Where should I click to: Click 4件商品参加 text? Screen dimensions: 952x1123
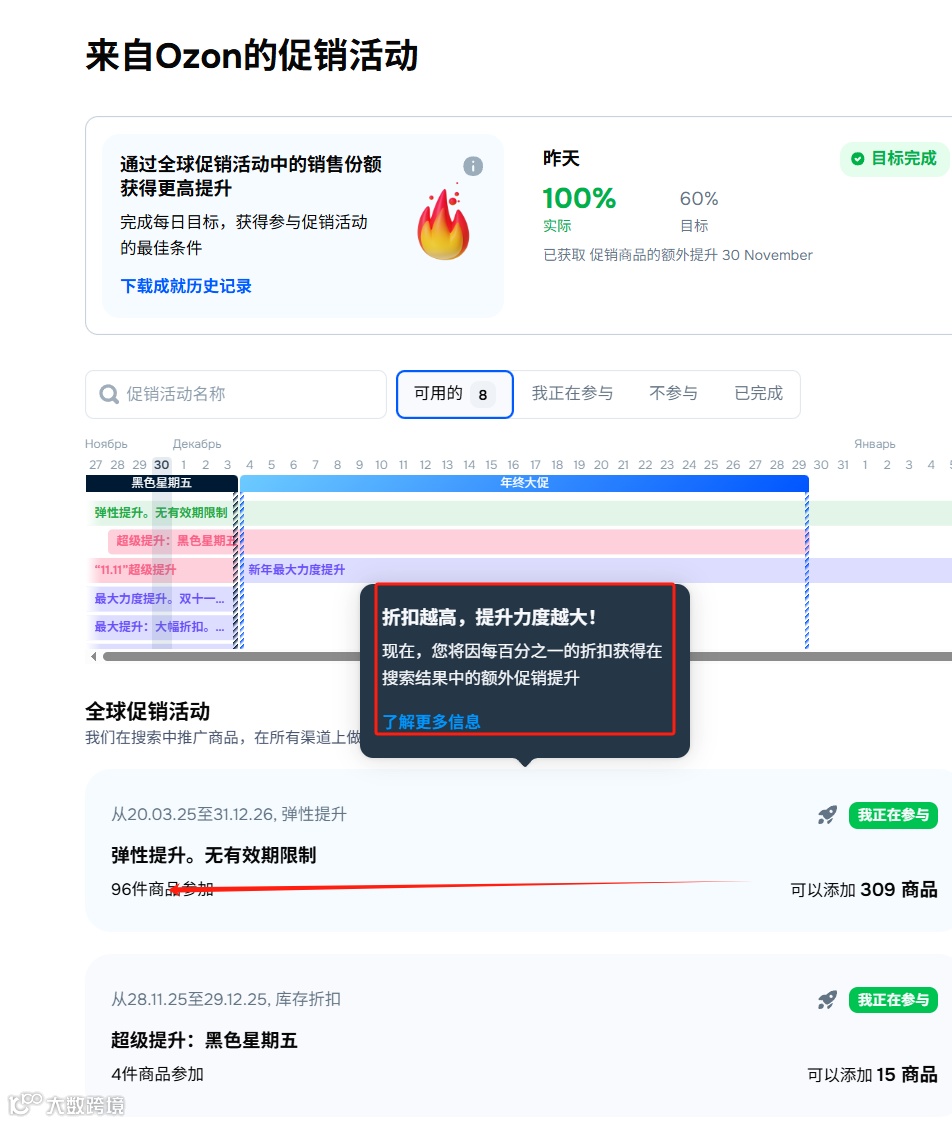tap(158, 1074)
